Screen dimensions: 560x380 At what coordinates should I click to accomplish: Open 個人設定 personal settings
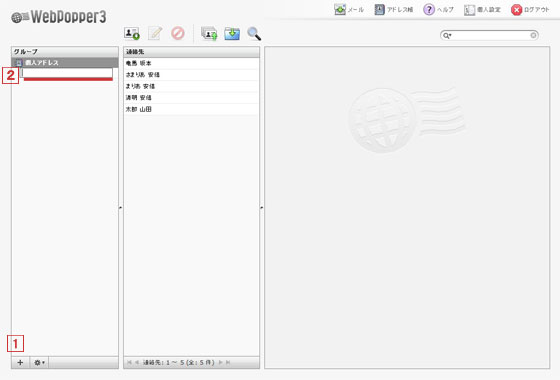pos(482,10)
